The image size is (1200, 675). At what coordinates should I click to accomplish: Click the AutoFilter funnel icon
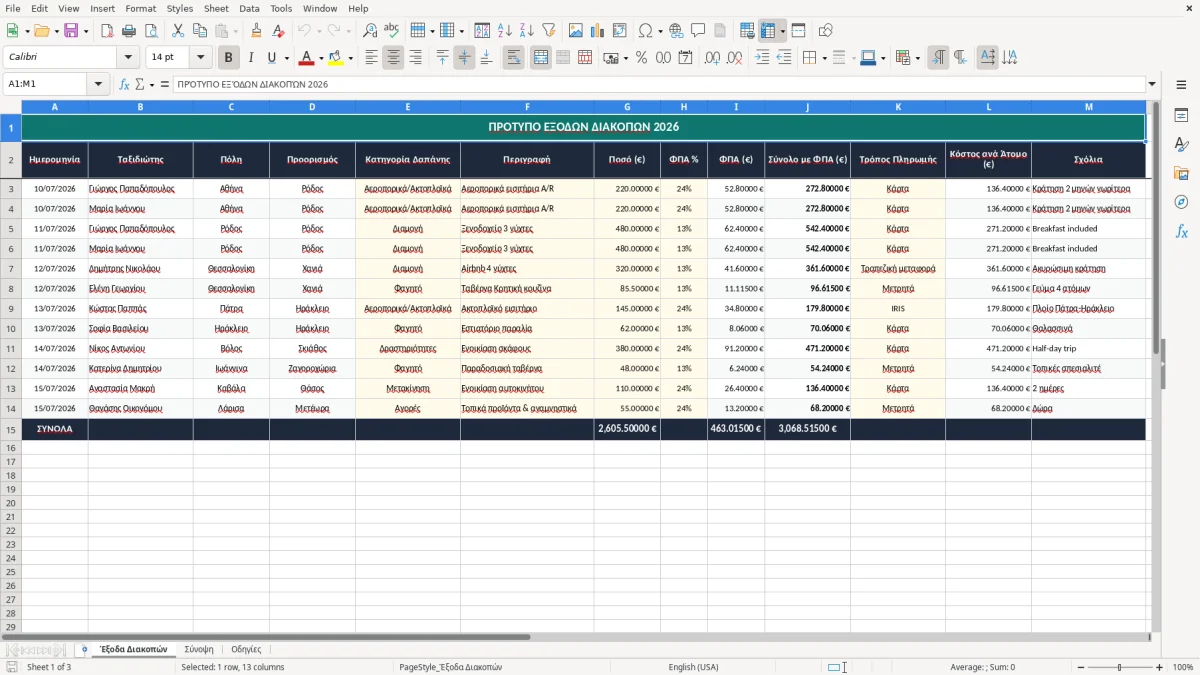pos(548,31)
